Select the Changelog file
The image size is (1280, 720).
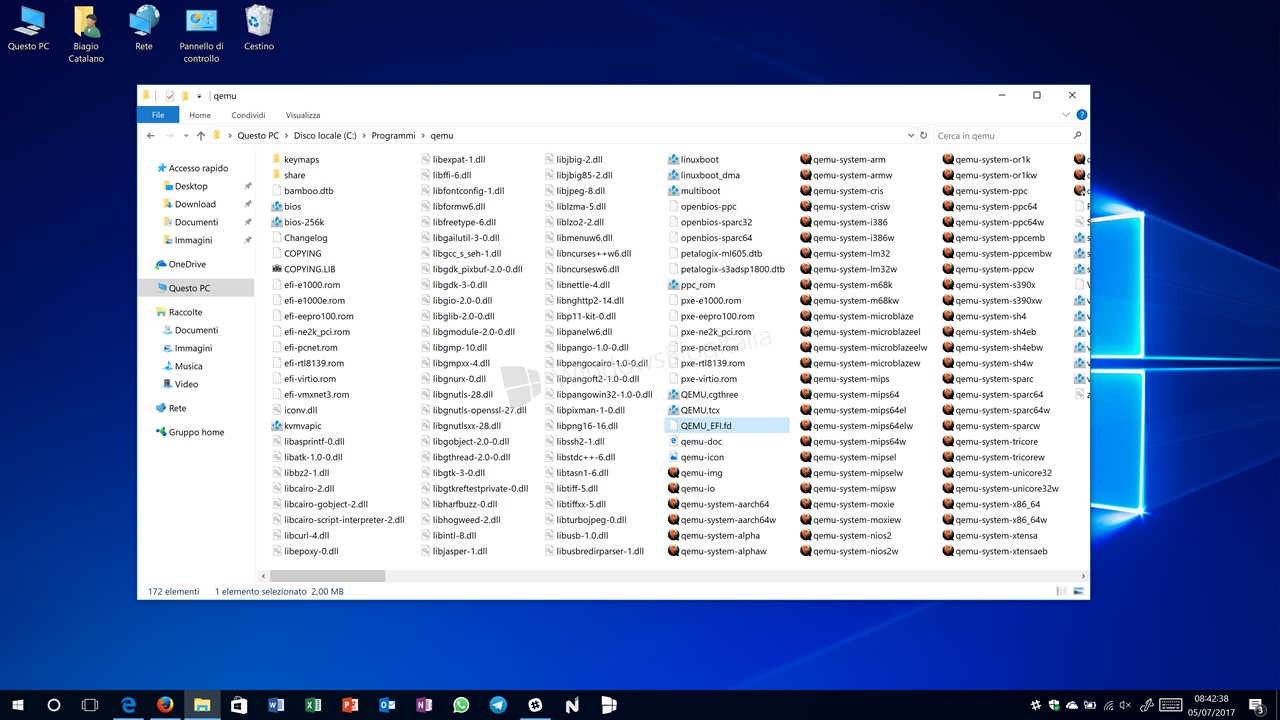[x=306, y=238]
